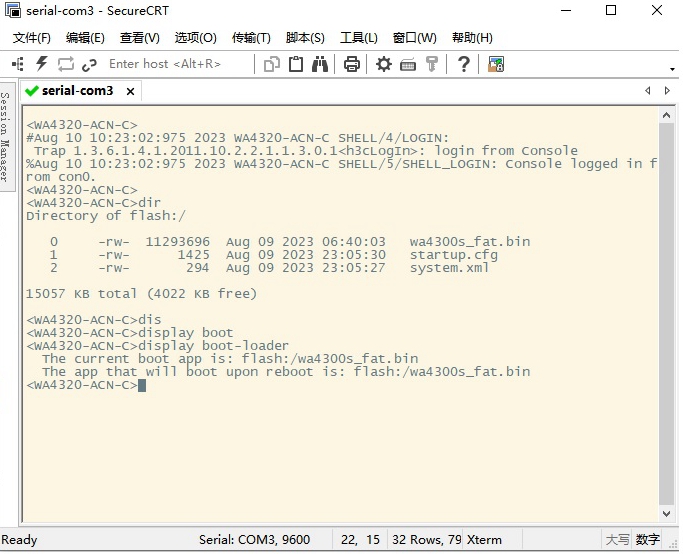Click the Find binoculars icon

pyautogui.click(x=320, y=64)
